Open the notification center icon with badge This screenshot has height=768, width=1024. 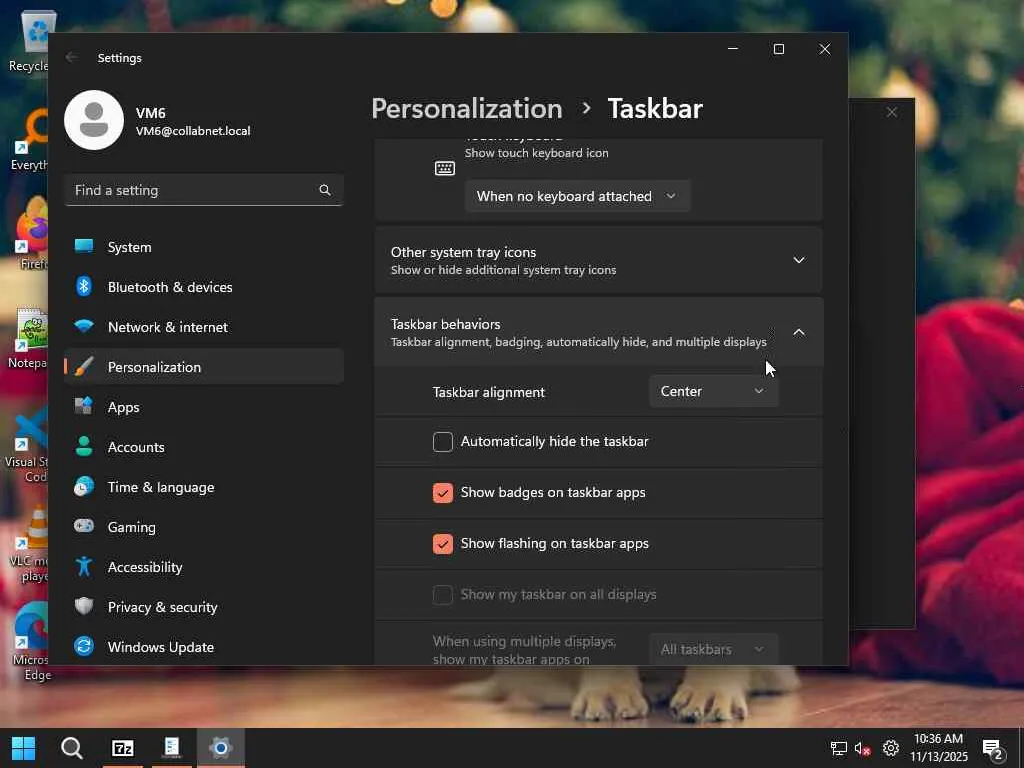[993, 750]
